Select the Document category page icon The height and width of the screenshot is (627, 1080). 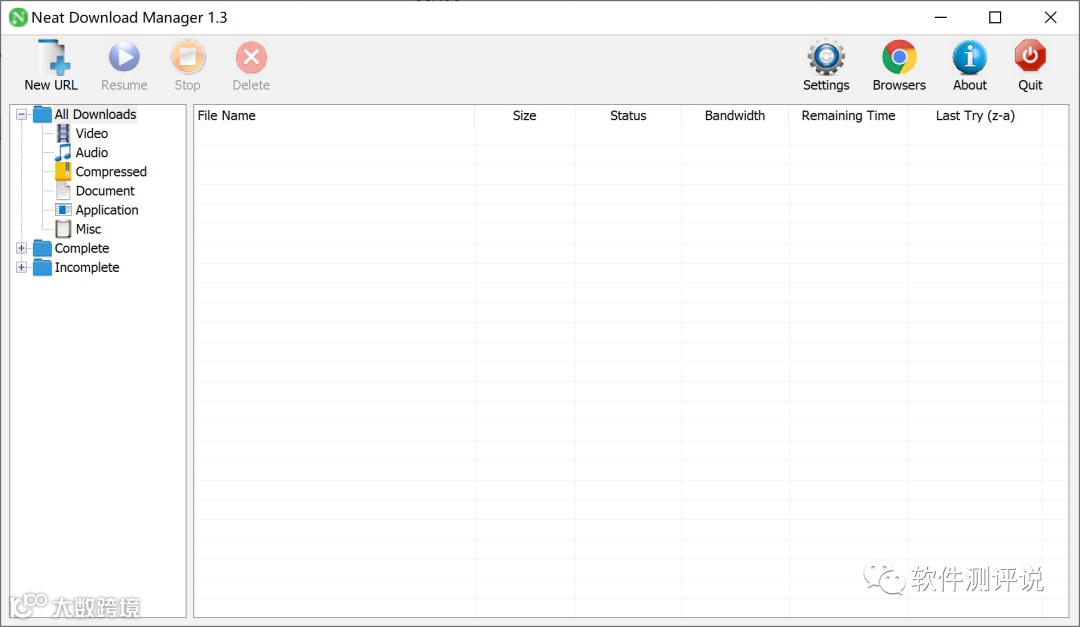63,190
